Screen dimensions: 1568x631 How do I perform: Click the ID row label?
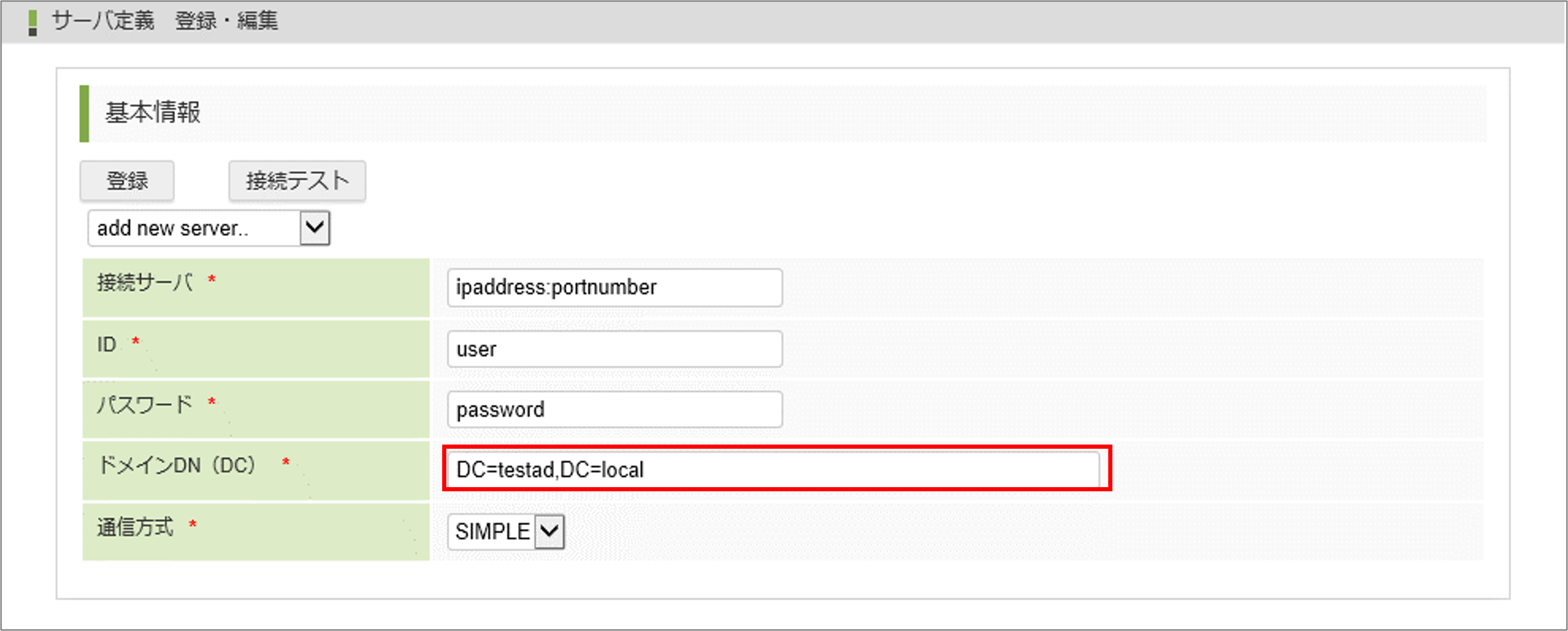(106, 345)
